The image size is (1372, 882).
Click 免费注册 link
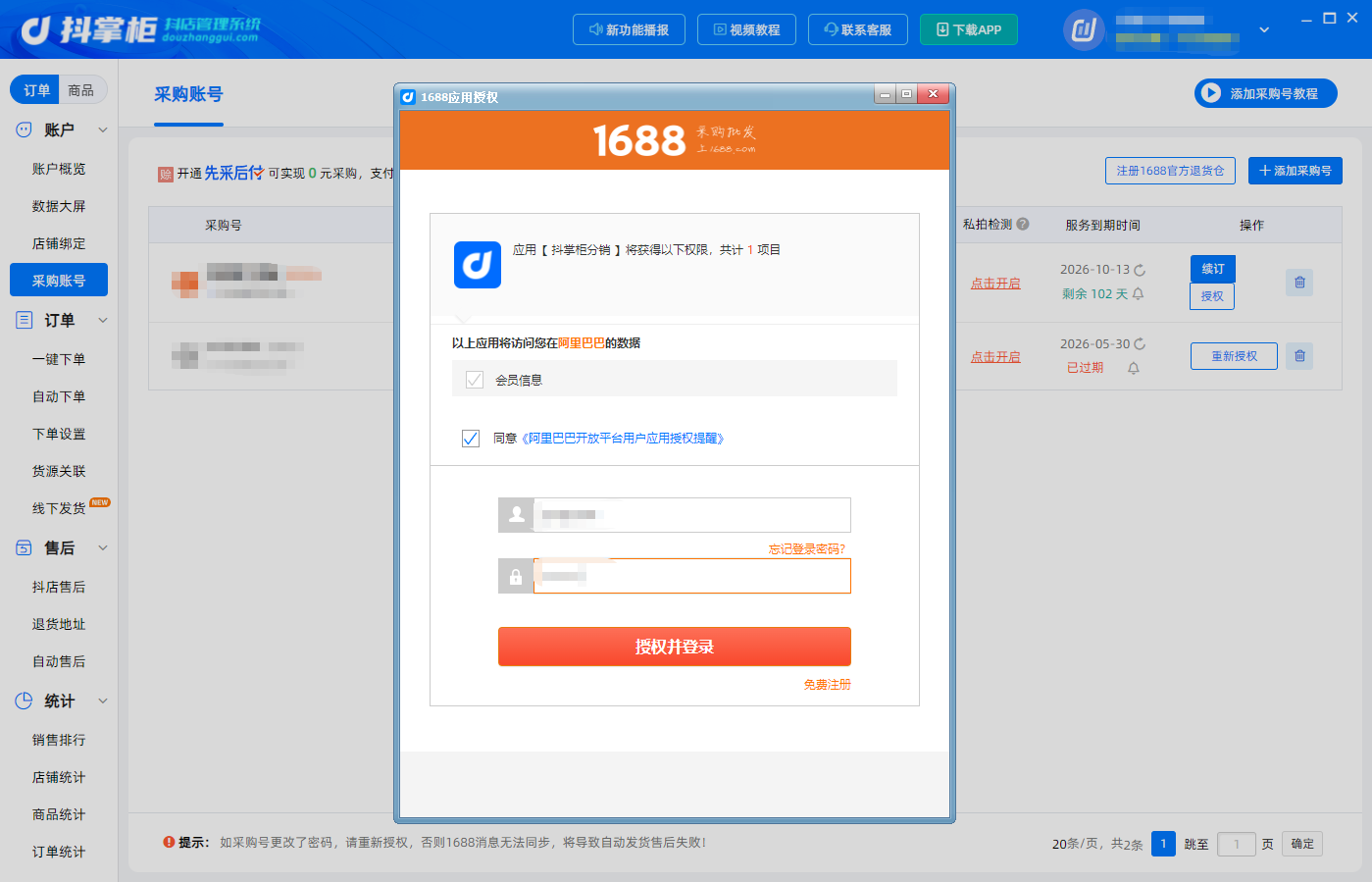coord(828,685)
